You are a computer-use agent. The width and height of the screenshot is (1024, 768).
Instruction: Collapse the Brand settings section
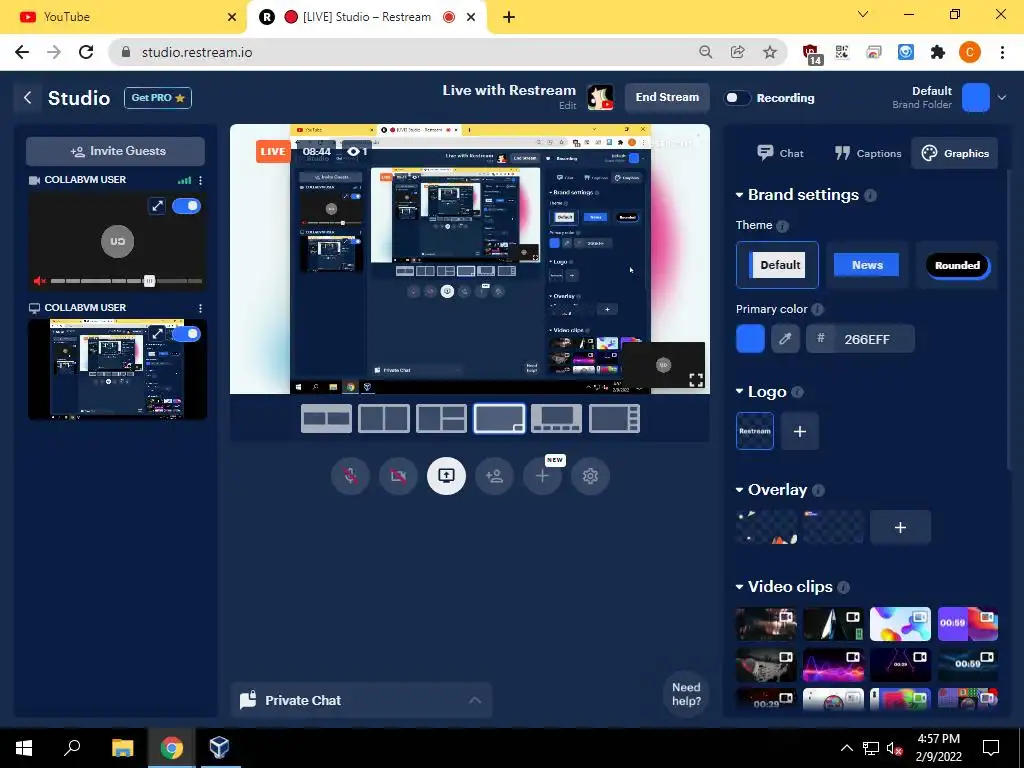click(739, 195)
